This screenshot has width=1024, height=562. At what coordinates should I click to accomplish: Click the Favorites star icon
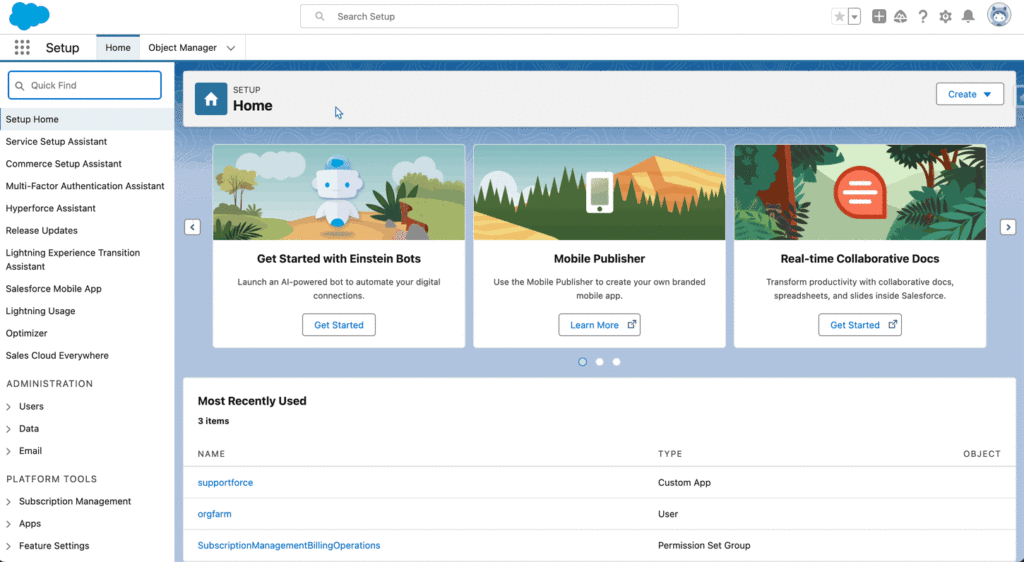[839, 17]
